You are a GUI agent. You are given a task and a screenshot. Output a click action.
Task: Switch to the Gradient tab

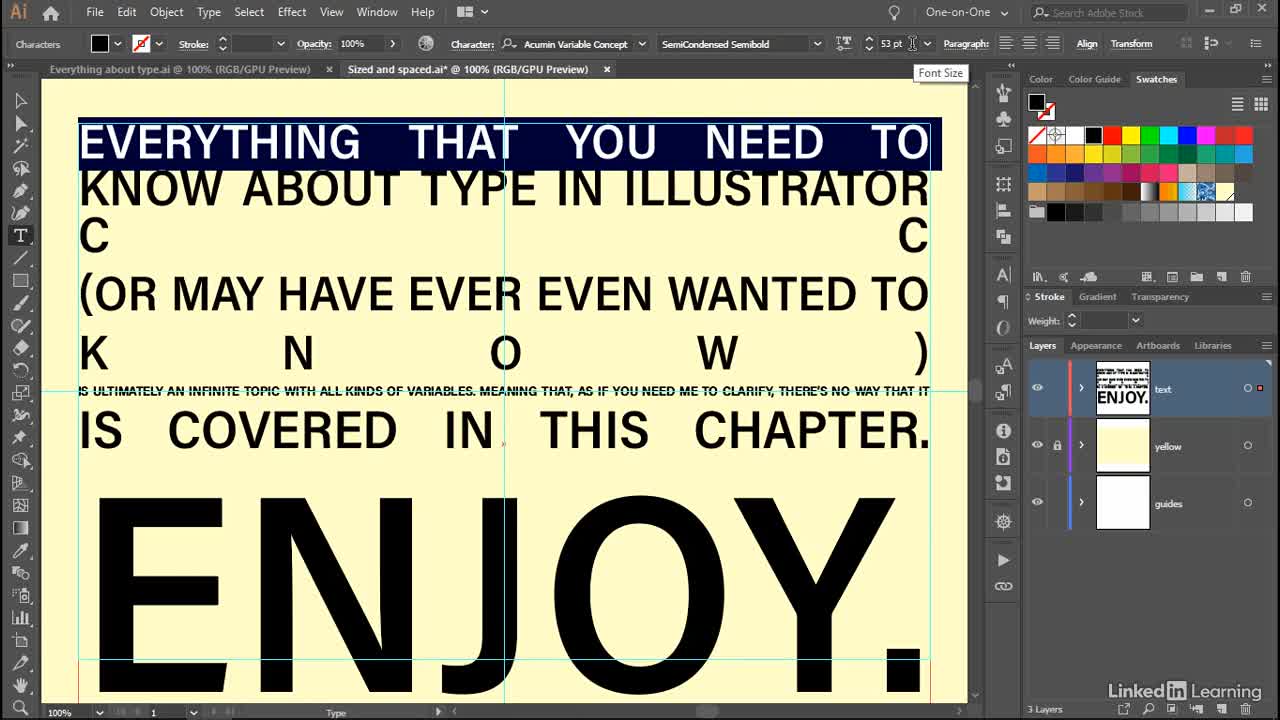[1097, 297]
